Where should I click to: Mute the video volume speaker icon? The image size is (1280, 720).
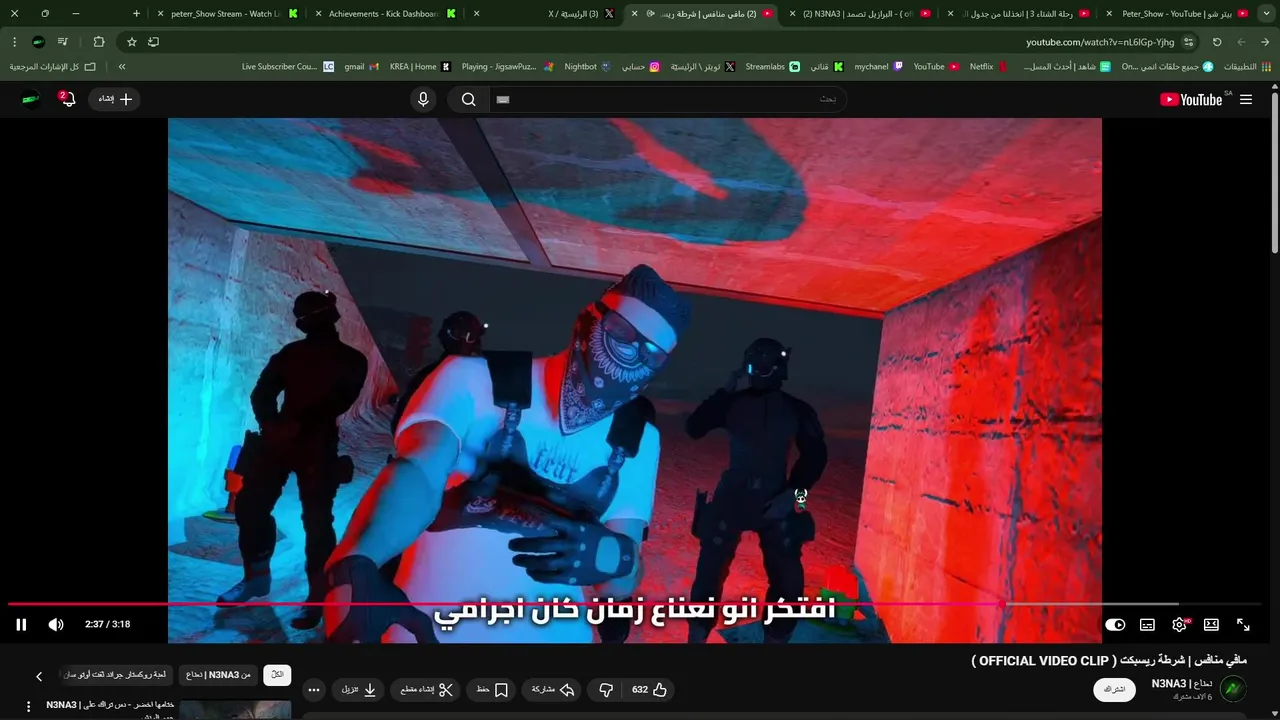(56, 625)
